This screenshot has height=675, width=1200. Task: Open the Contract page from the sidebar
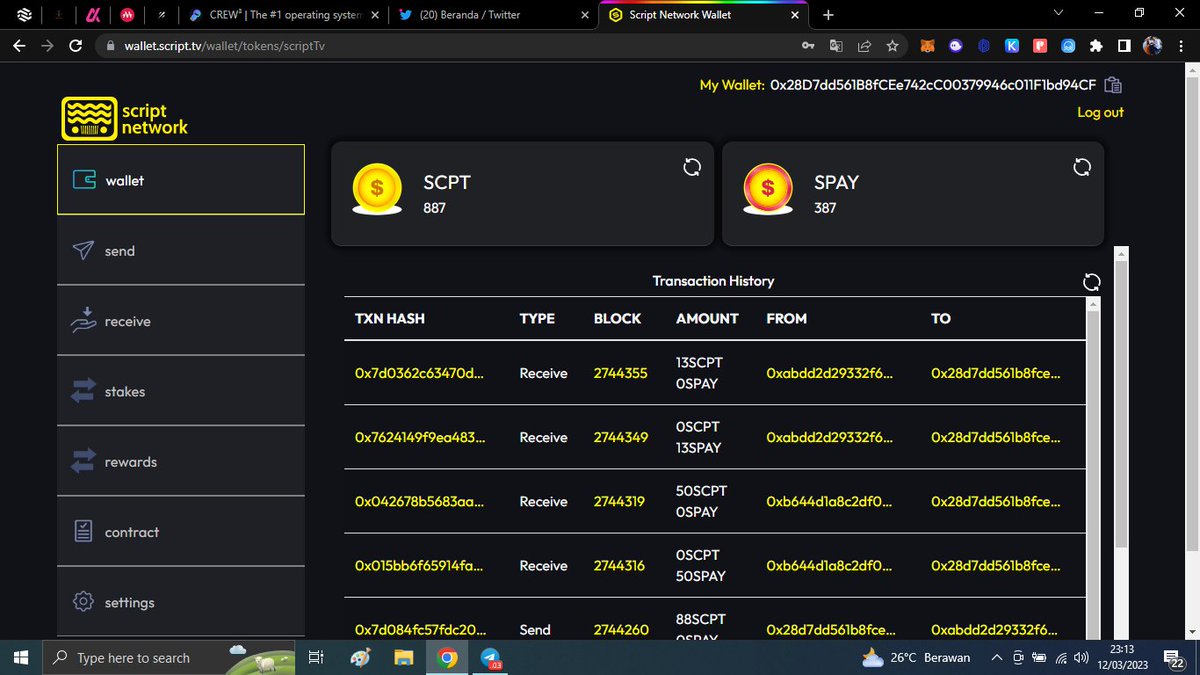pos(84,531)
